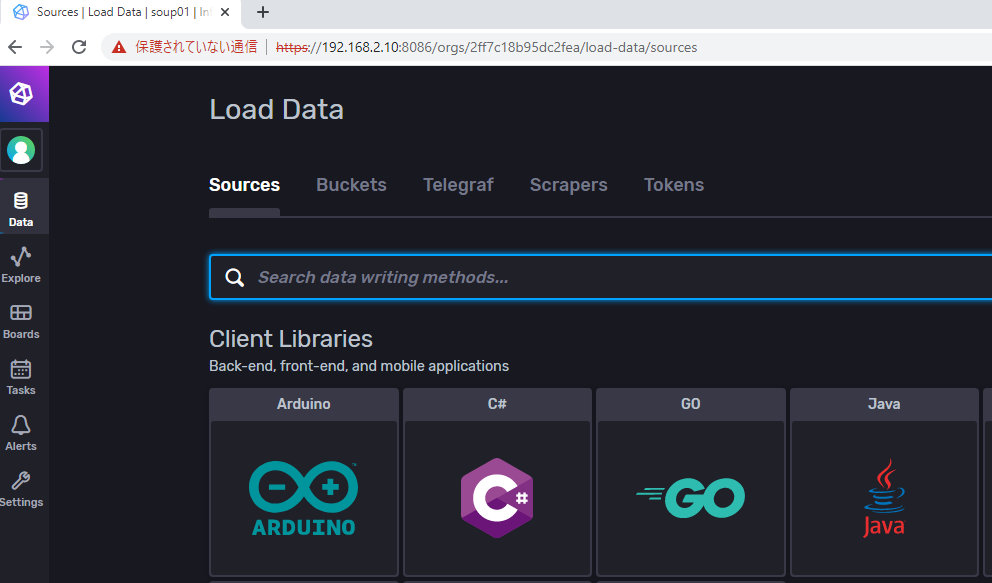Screen dimensions: 992x583
Task: Close the Sources Load Data browser tab
Action: click(x=225, y=12)
